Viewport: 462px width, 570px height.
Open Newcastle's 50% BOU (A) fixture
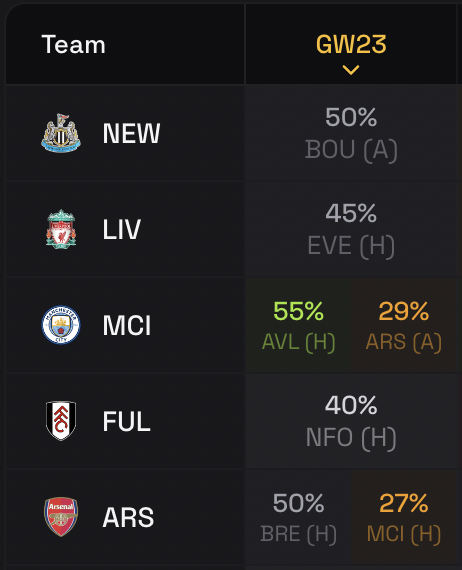(351, 133)
